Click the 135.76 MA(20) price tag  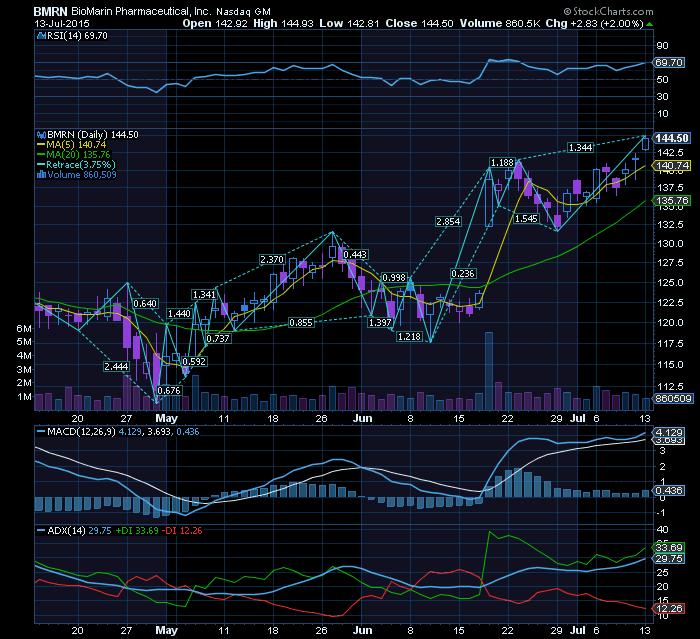click(x=672, y=200)
